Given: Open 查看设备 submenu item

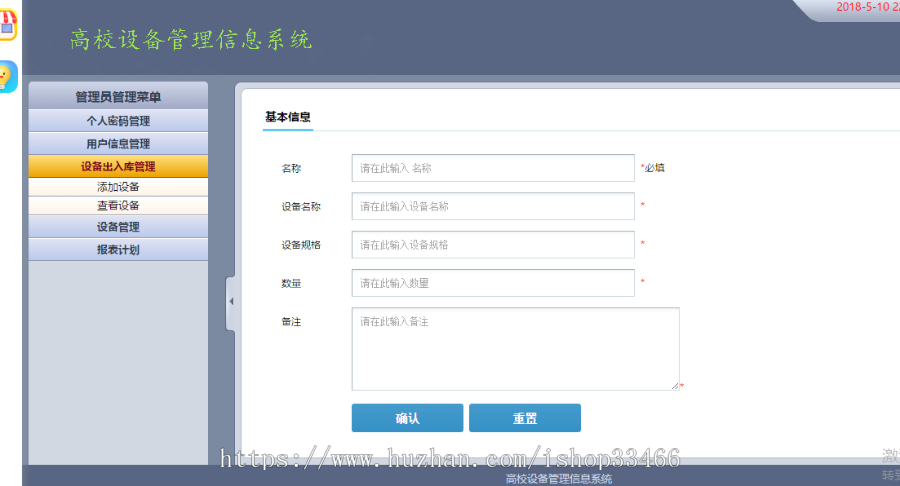Looking at the screenshot, I should 118,205.
